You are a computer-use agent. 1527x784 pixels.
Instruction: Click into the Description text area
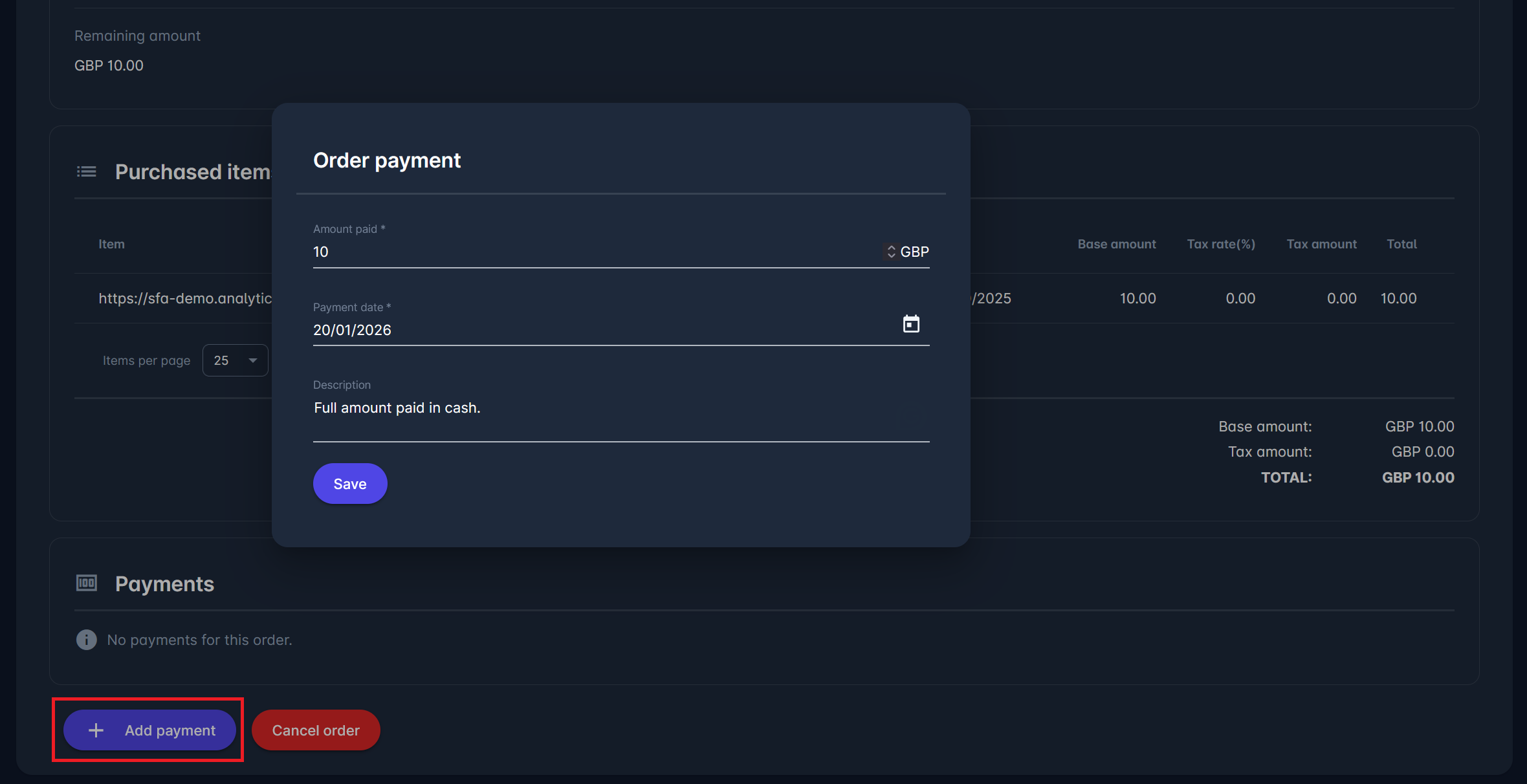tap(620, 415)
